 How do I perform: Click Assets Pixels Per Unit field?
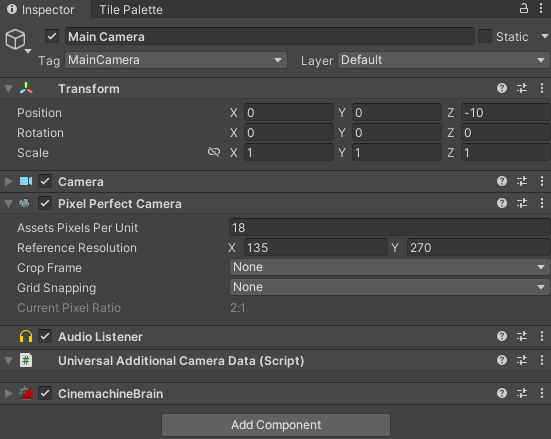[x=390, y=227]
